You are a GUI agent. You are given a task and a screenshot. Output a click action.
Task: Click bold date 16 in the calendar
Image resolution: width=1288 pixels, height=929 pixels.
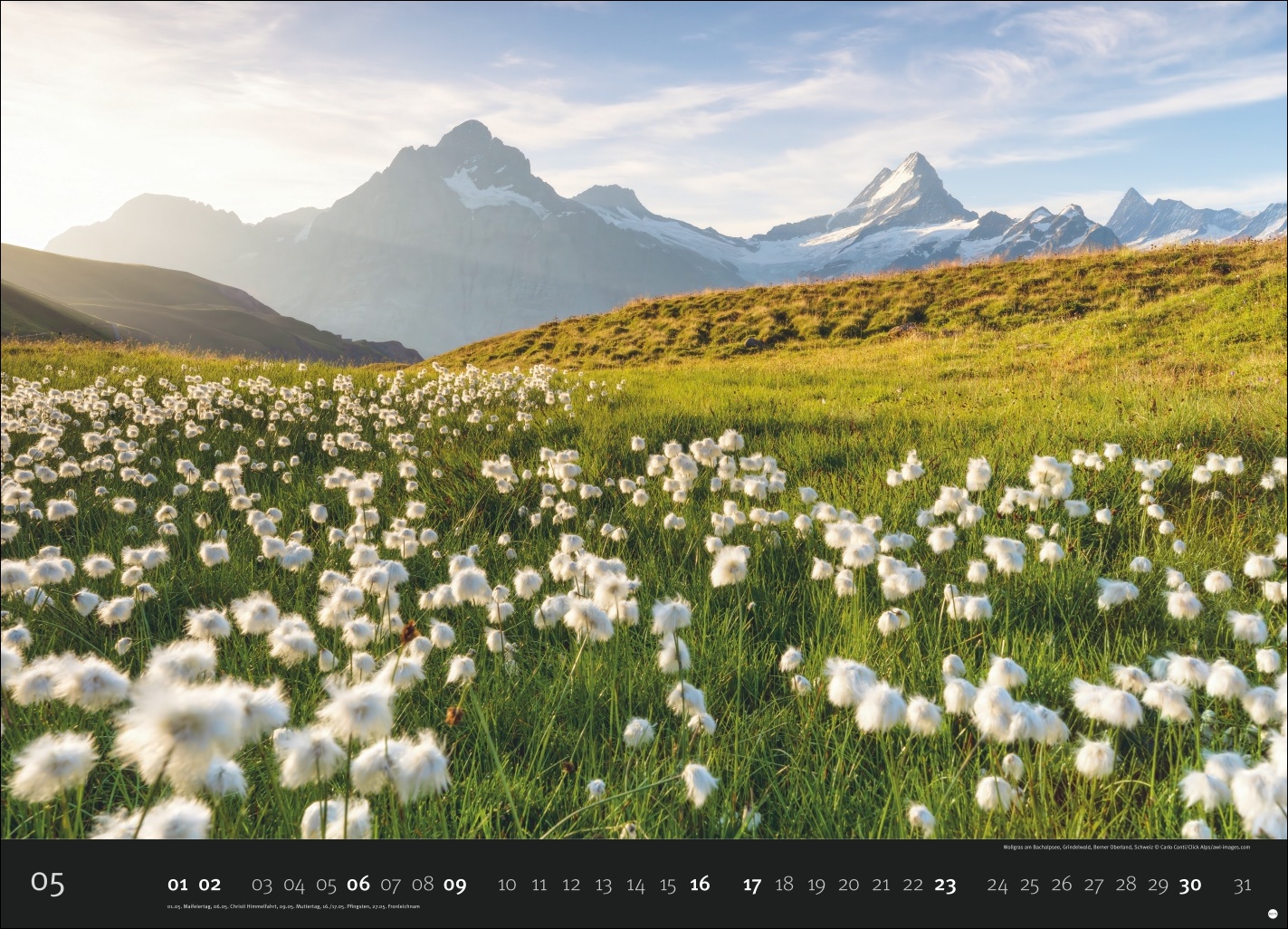(x=699, y=885)
